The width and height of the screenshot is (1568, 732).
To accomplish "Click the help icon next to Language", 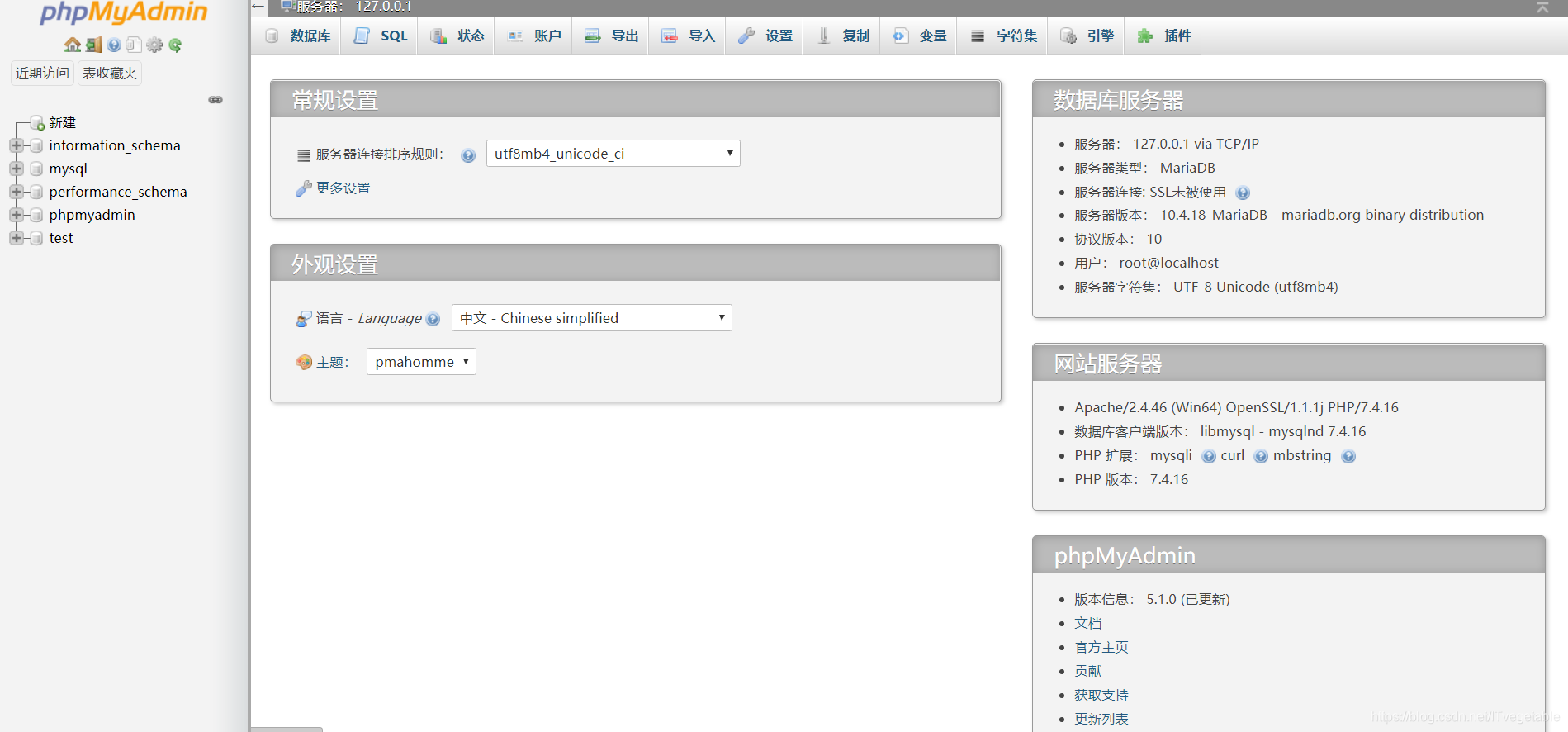I will [433, 320].
